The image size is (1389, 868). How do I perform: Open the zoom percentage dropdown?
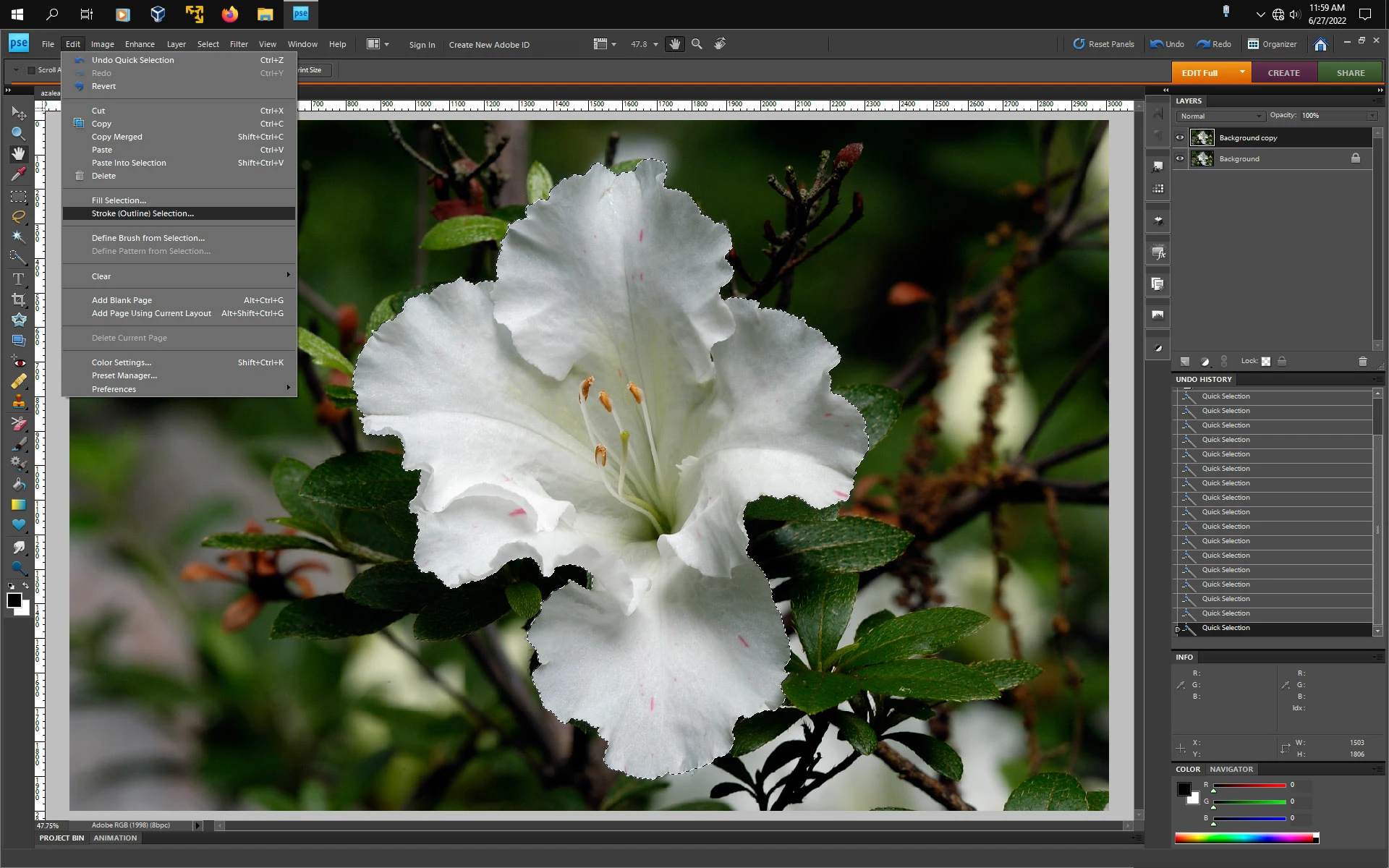tap(655, 44)
